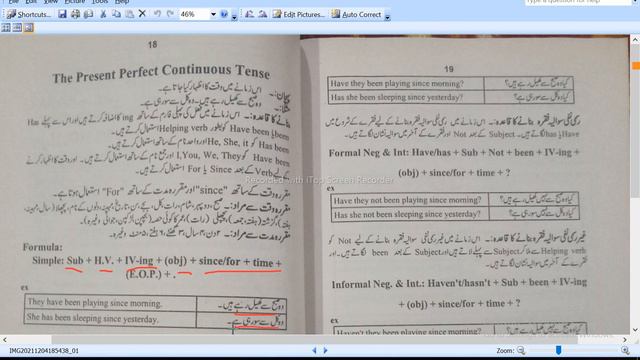Click the Rotate Left icon
This screenshot has height=360, width=640.
coord(249,14)
